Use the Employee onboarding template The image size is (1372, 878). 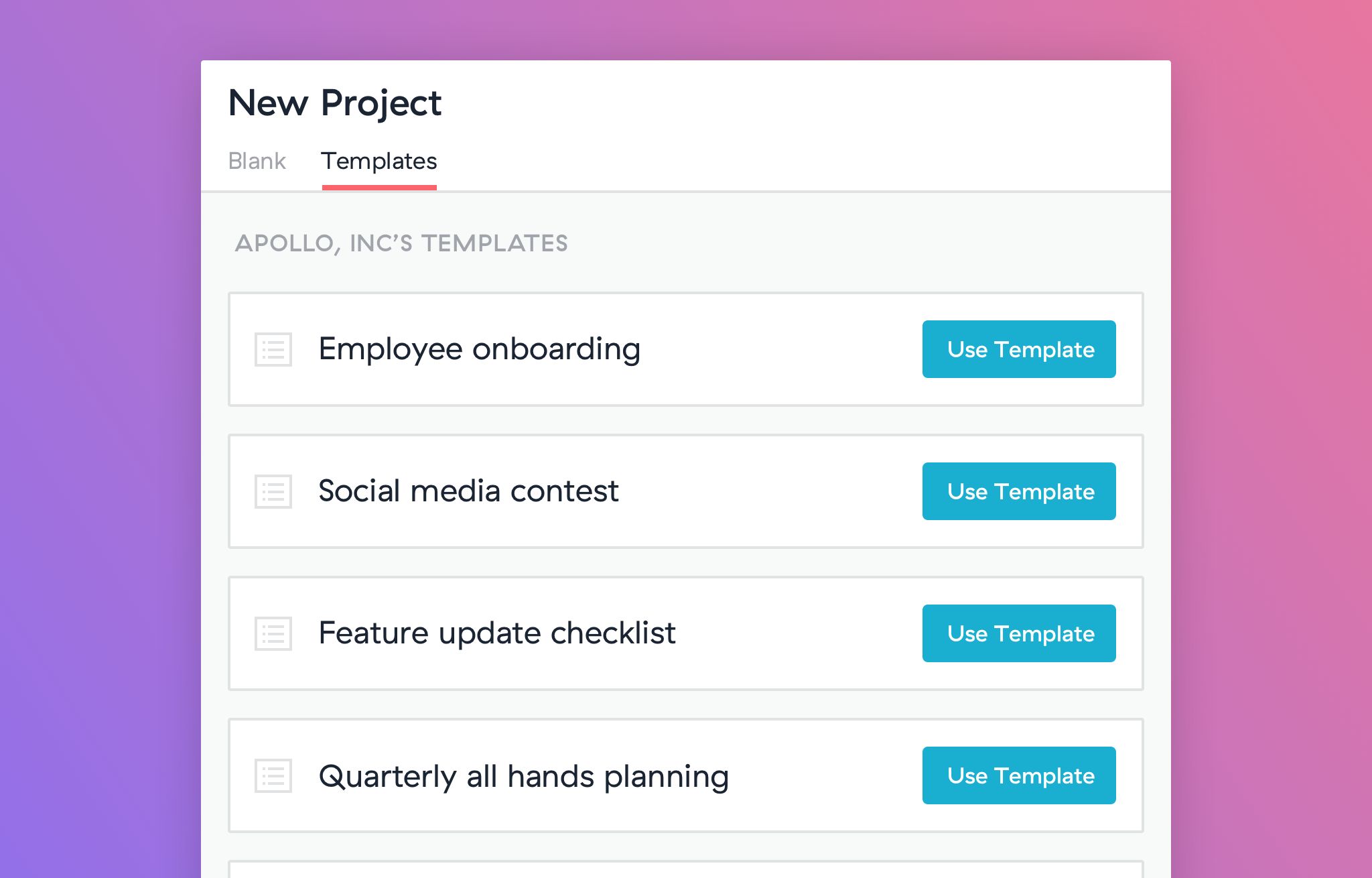(x=1018, y=349)
